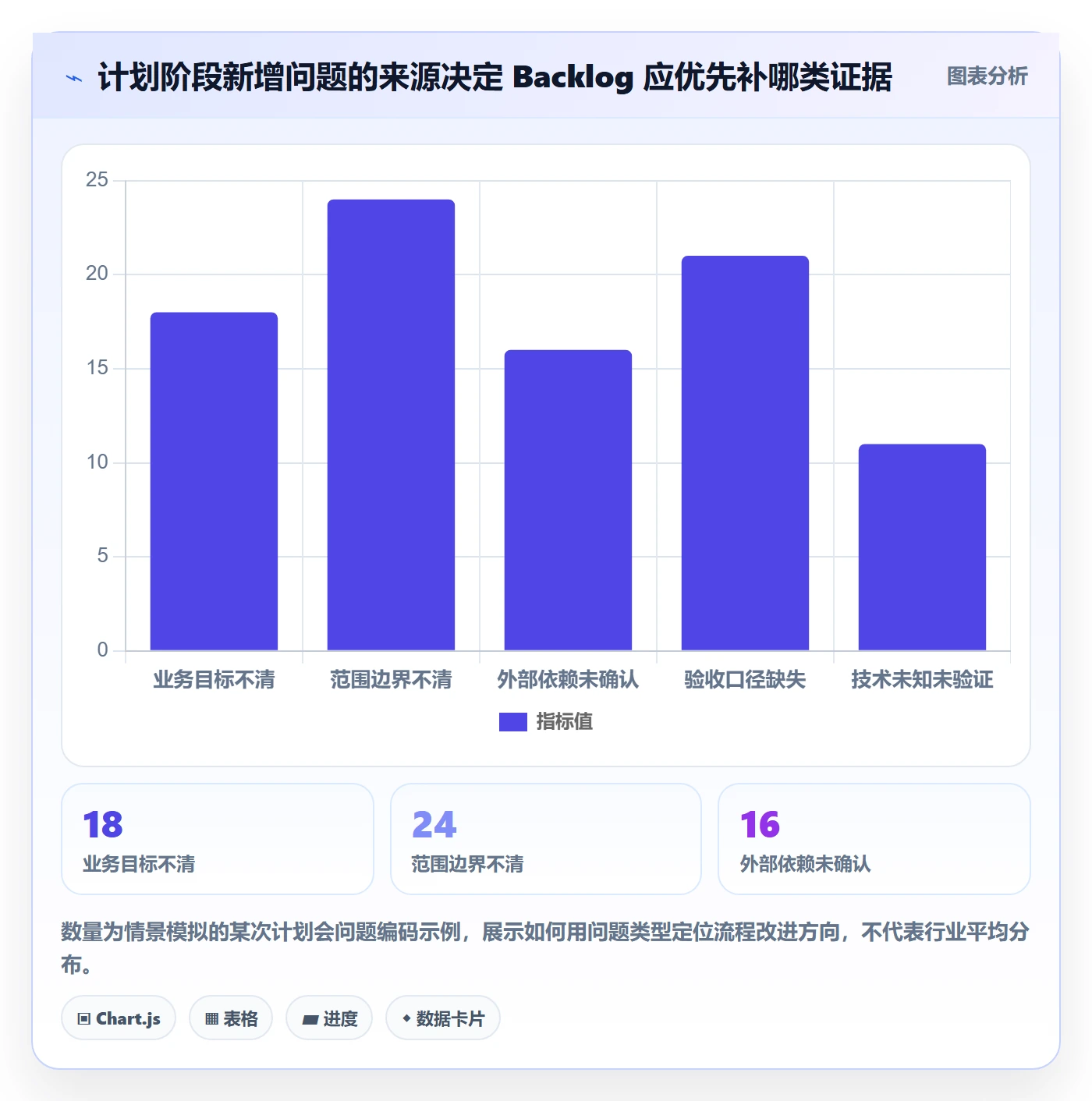Image resolution: width=1092 pixels, height=1101 pixels.
Task: Click the bar icon in 进度 chip
Action: 310,1019
